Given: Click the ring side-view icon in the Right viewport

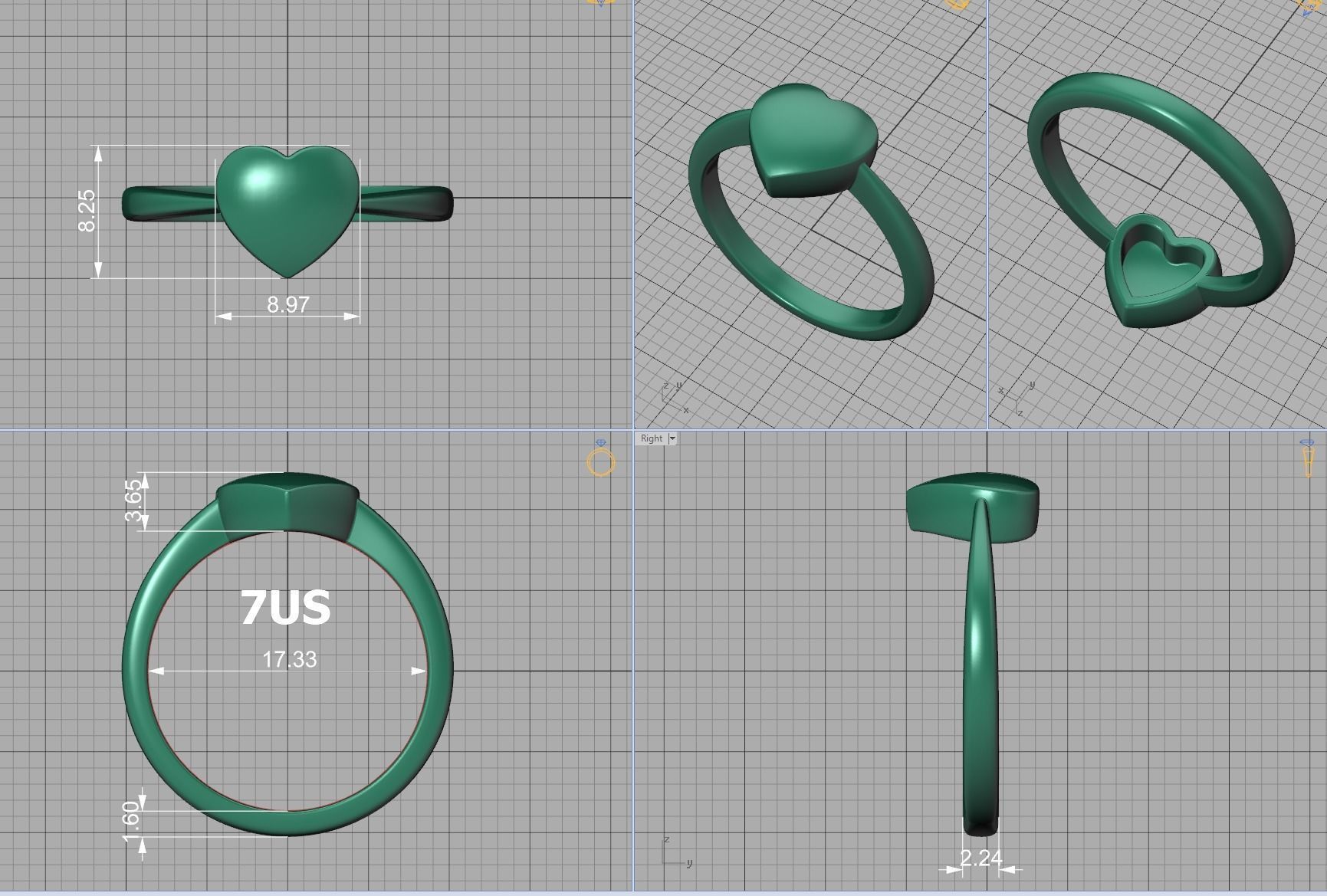Looking at the screenshot, I should [x=1308, y=458].
